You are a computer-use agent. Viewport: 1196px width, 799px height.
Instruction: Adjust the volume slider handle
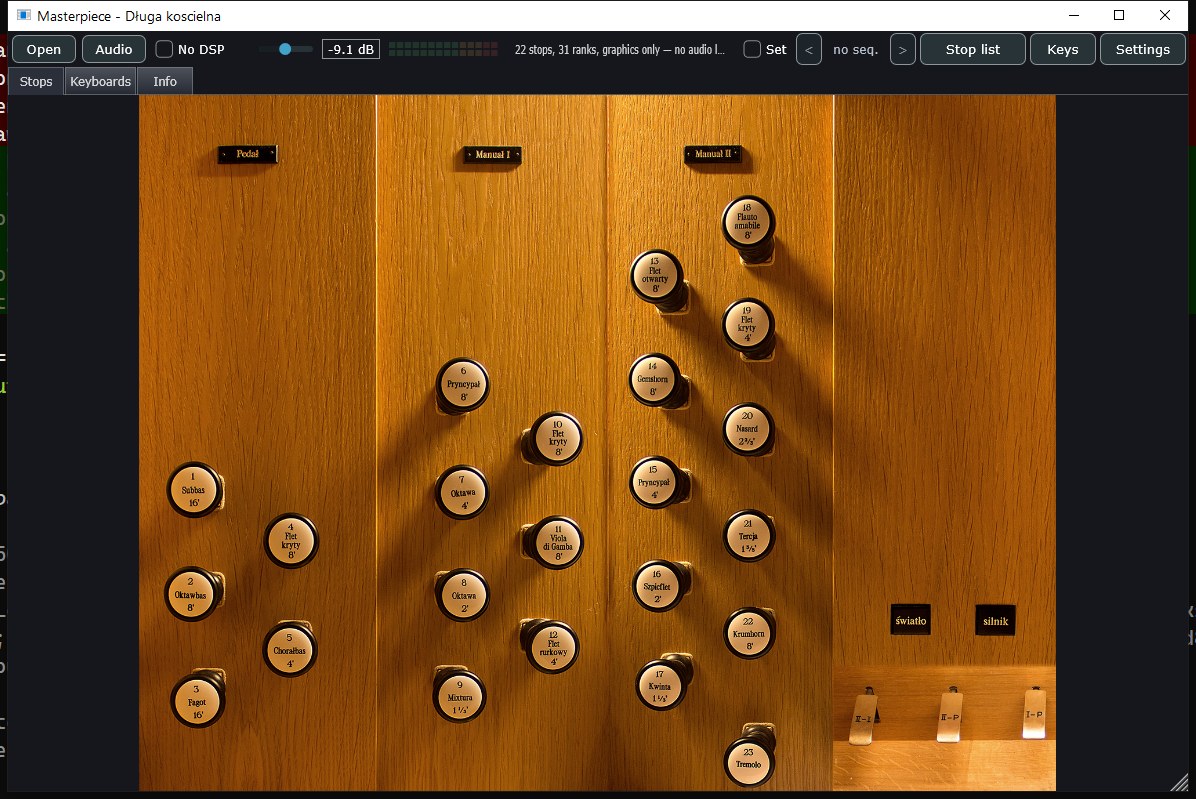(x=285, y=49)
